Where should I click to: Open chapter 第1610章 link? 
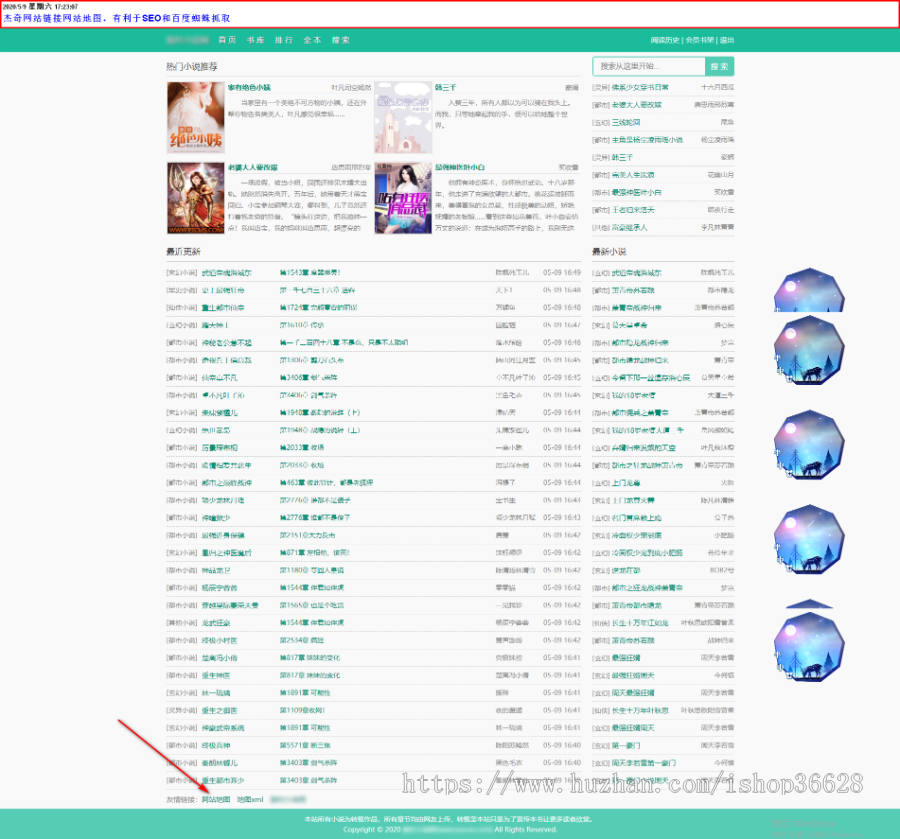tap(302, 325)
